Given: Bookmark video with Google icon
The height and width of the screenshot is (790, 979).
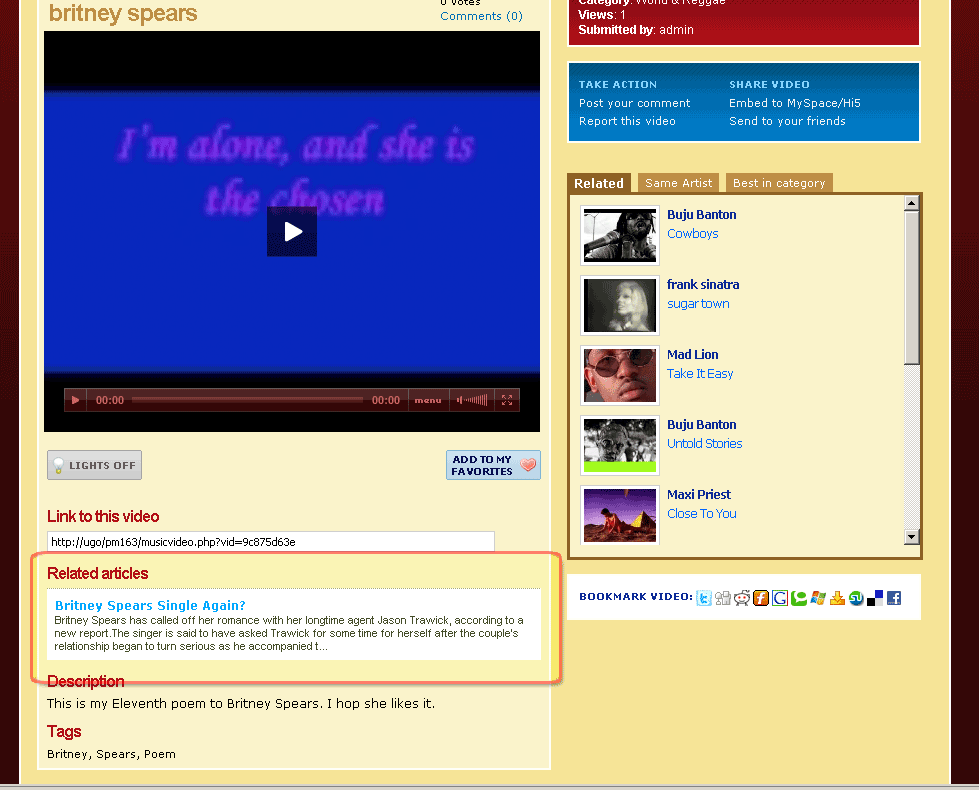Looking at the screenshot, I should click(x=780, y=598).
